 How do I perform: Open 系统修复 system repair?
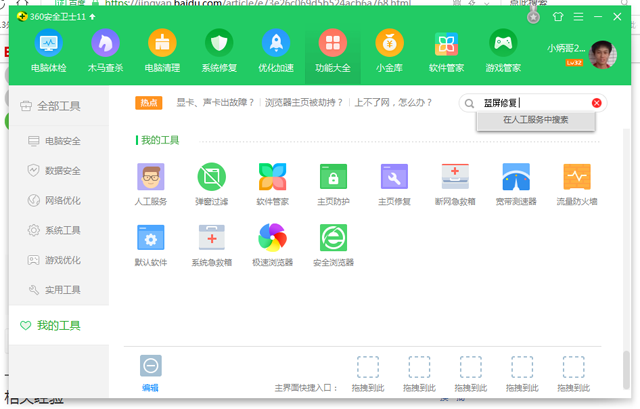point(219,51)
